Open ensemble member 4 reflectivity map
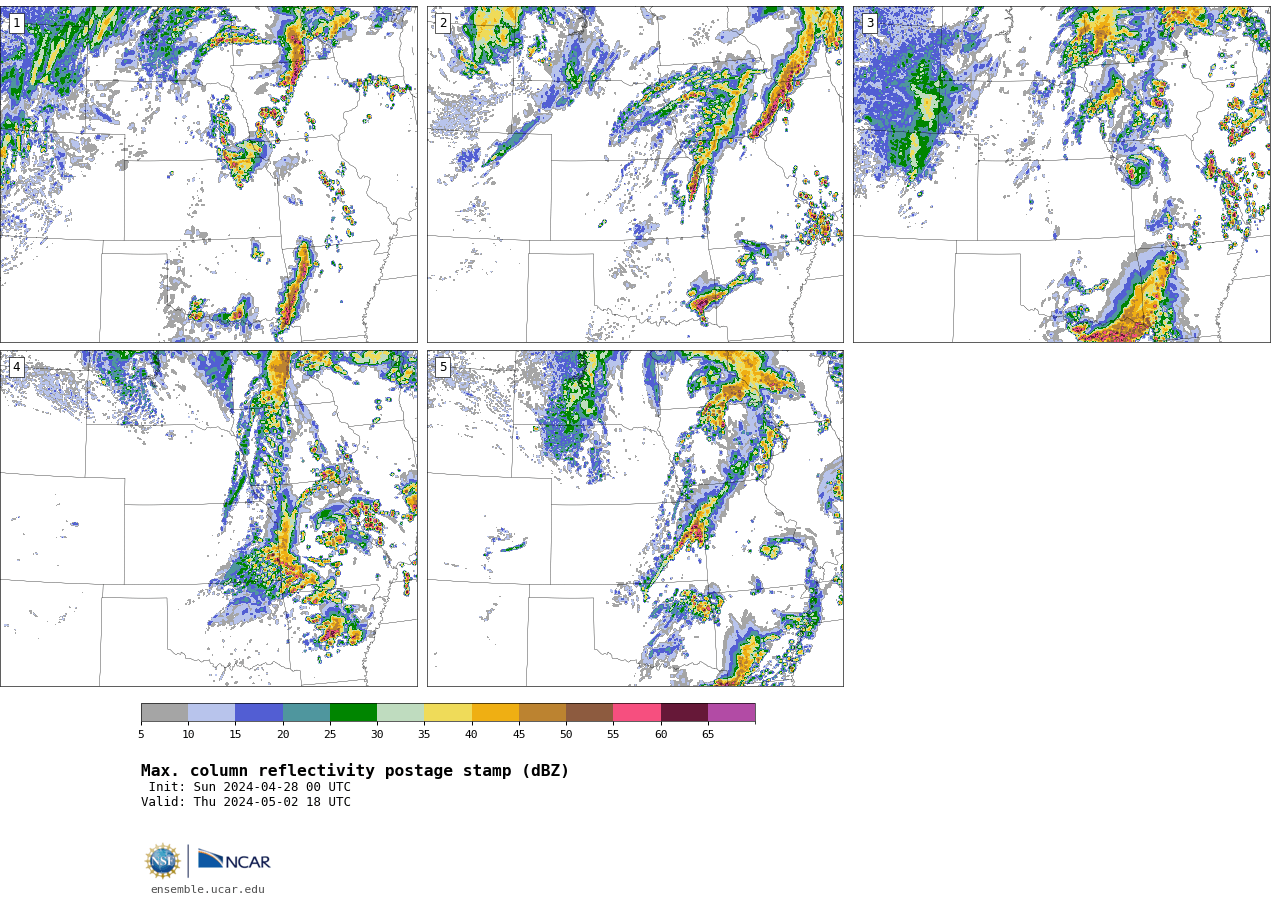The image size is (1280, 901). (209, 518)
